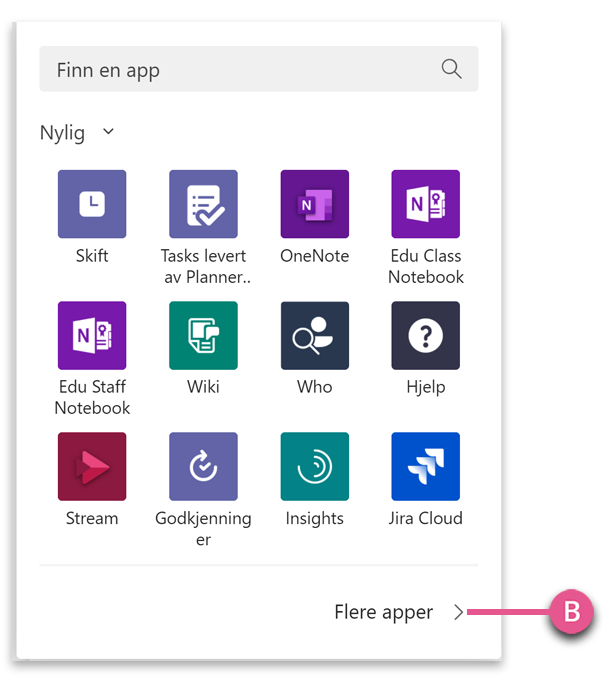Launch the OneNote app
Screen dimensions: 609x691
tap(315, 204)
